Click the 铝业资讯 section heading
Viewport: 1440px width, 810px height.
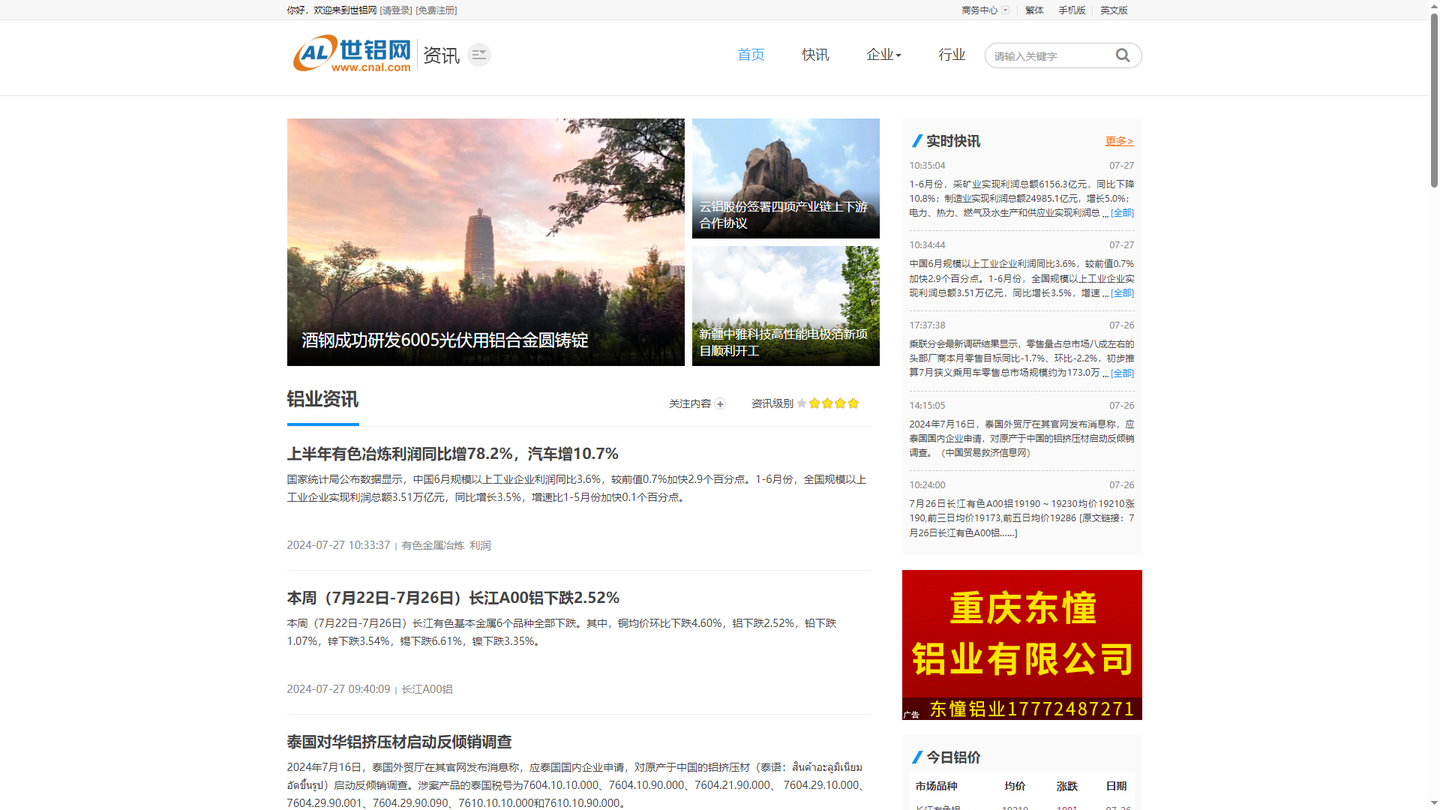click(322, 399)
